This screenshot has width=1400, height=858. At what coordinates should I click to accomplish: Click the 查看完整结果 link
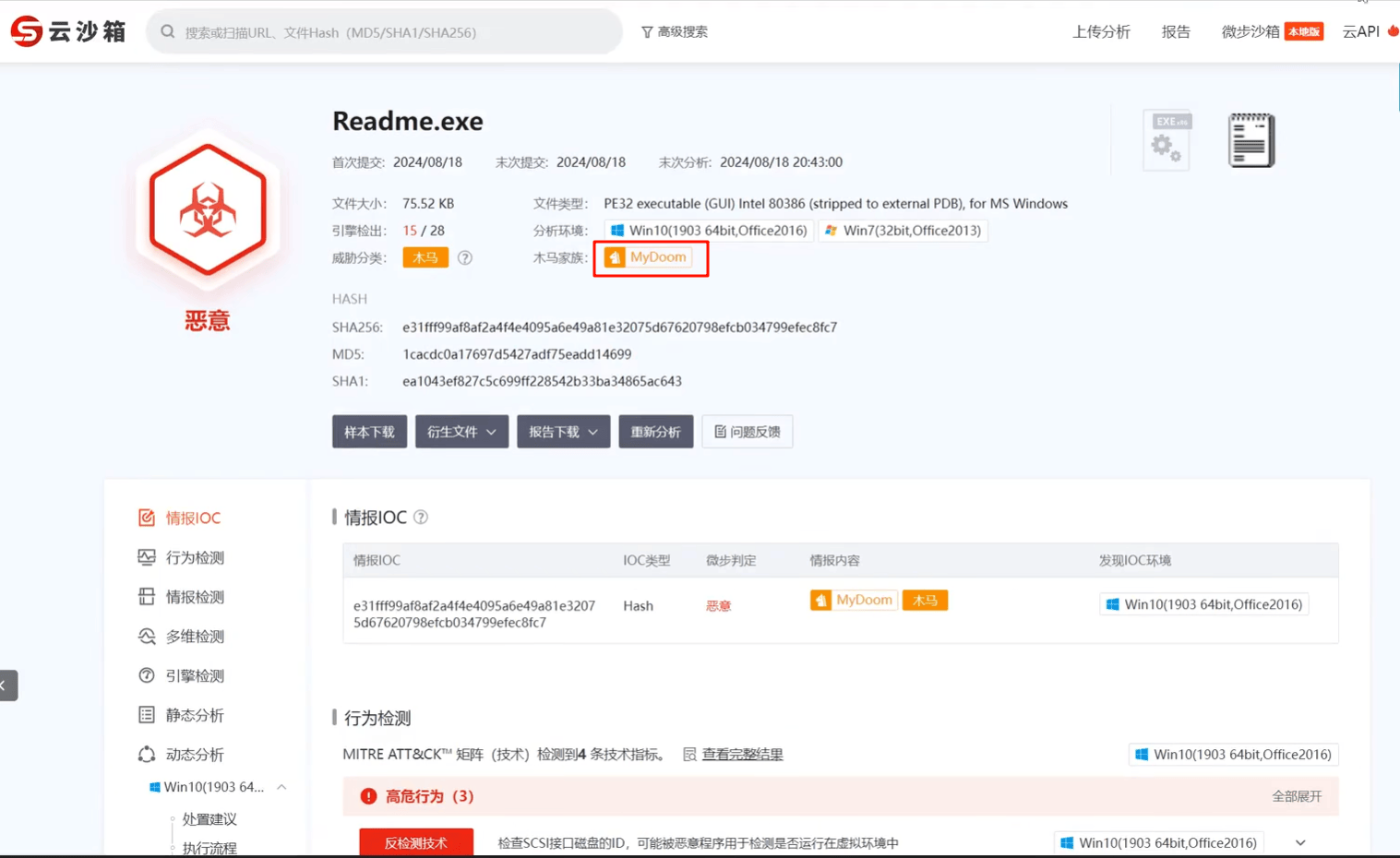742,755
